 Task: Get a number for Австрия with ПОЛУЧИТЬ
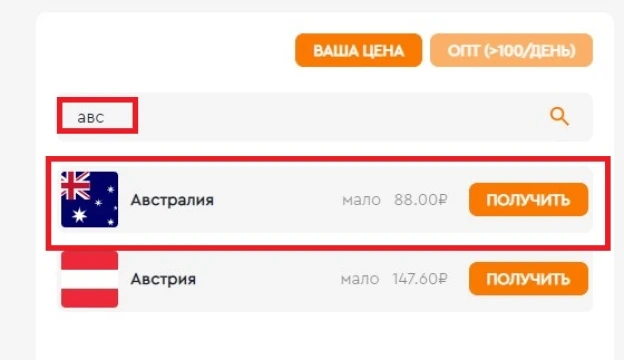[528, 279]
